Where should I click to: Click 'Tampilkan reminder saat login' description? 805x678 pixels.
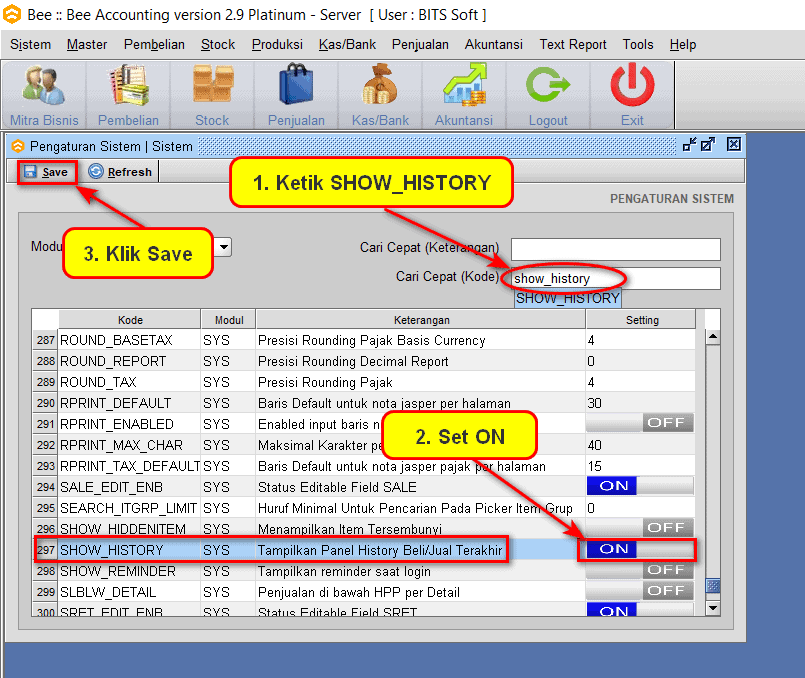pyautogui.click(x=344, y=571)
